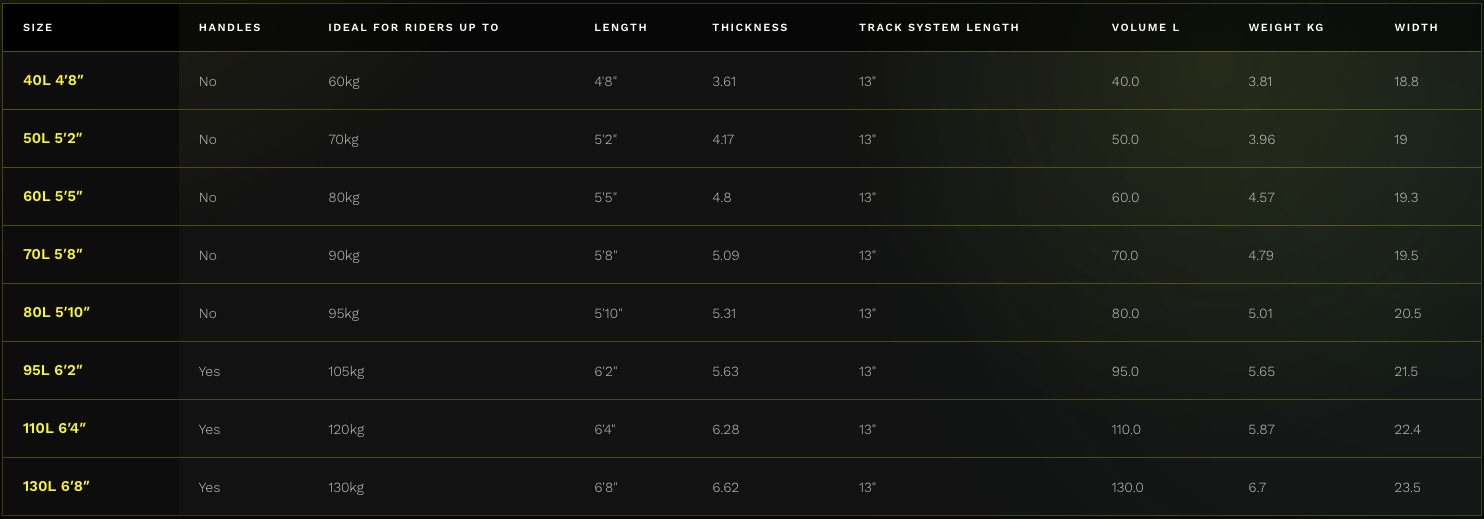Click the THICKNESS column header
This screenshot has height=519, width=1484.
750,28
